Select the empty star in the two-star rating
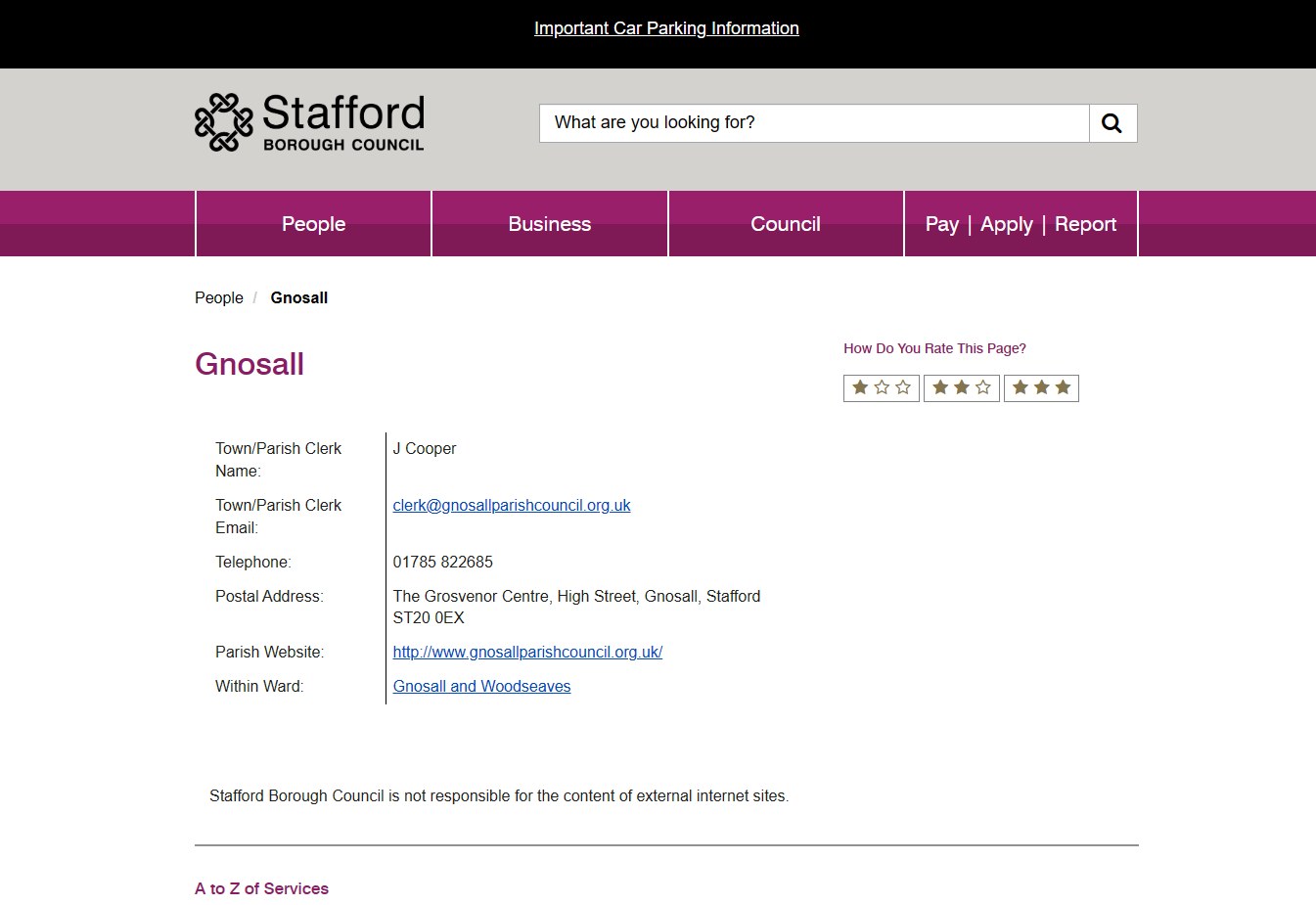1316x905 pixels. [981, 387]
